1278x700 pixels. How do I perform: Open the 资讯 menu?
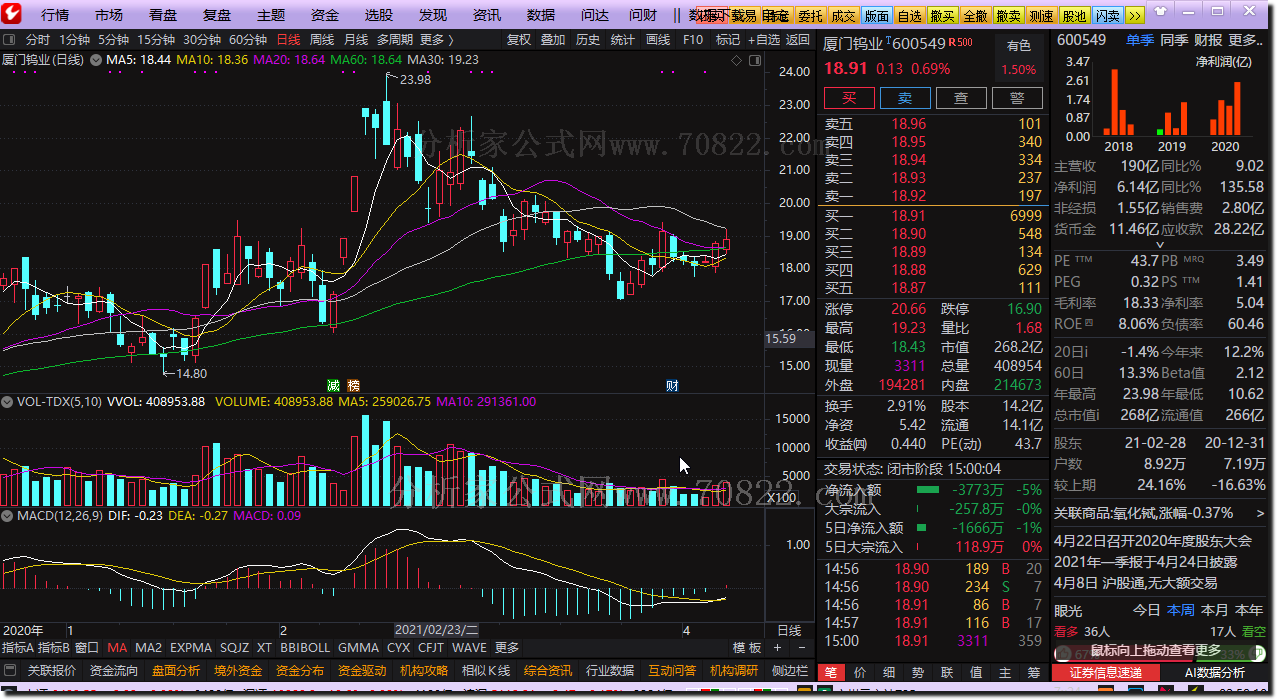click(487, 15)
